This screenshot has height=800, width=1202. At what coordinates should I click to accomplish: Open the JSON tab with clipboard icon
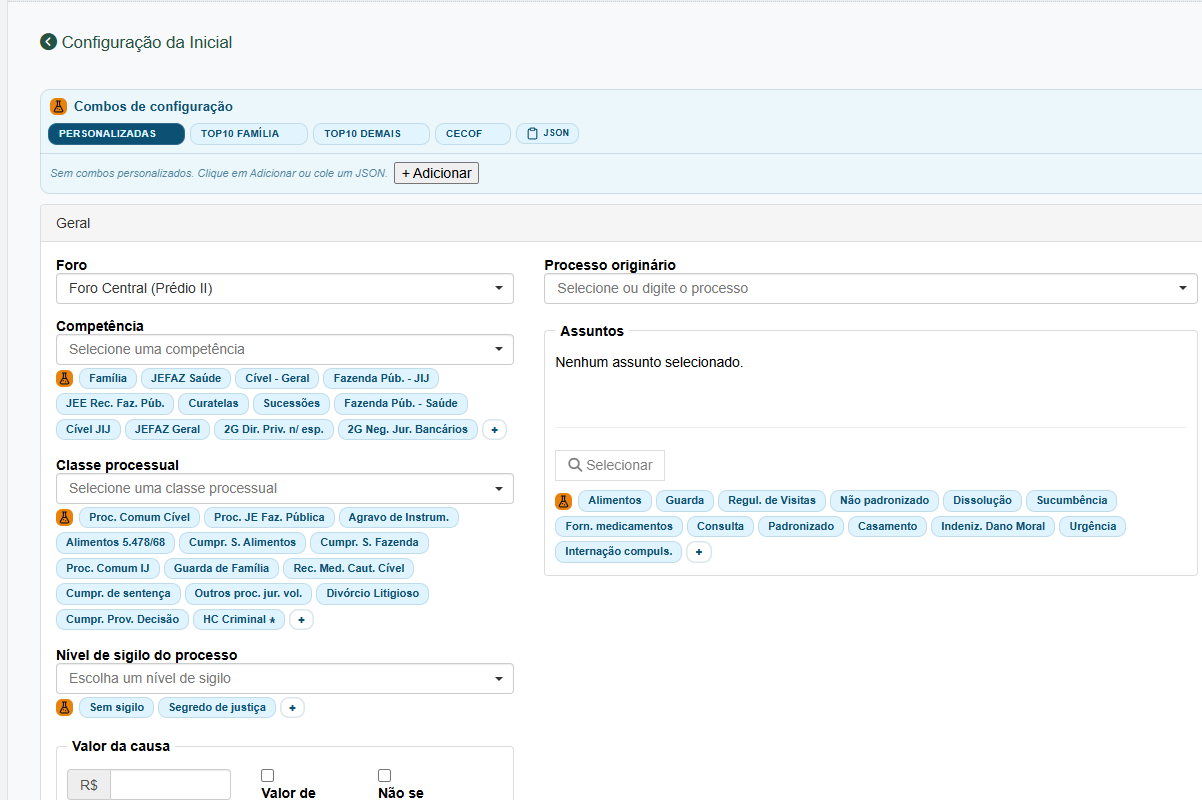click(x=547, y=133)
